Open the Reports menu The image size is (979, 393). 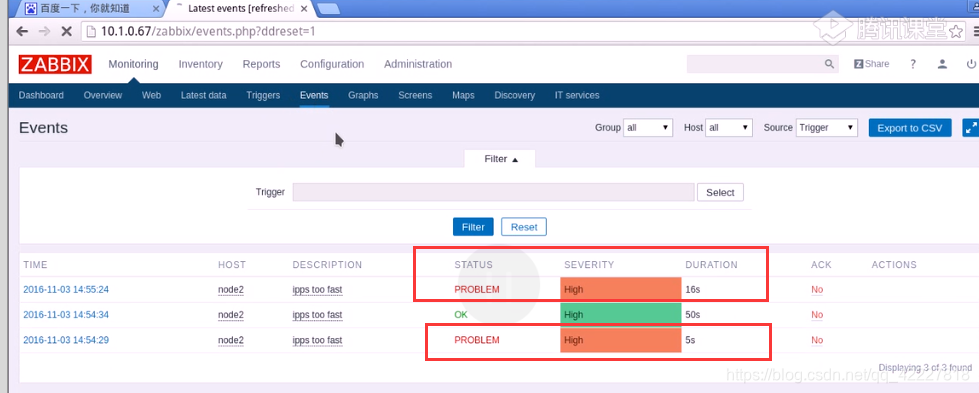(261, 64)
